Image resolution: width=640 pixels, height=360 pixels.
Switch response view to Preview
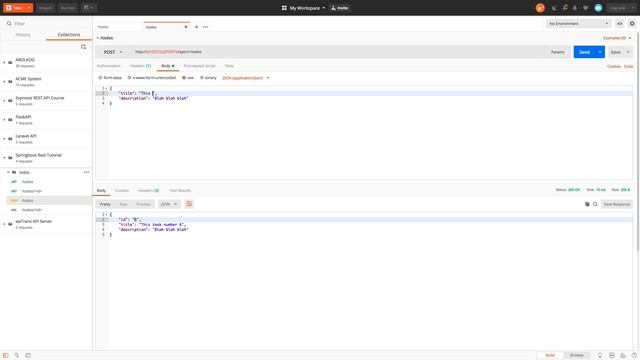click(x=143, y=204)
